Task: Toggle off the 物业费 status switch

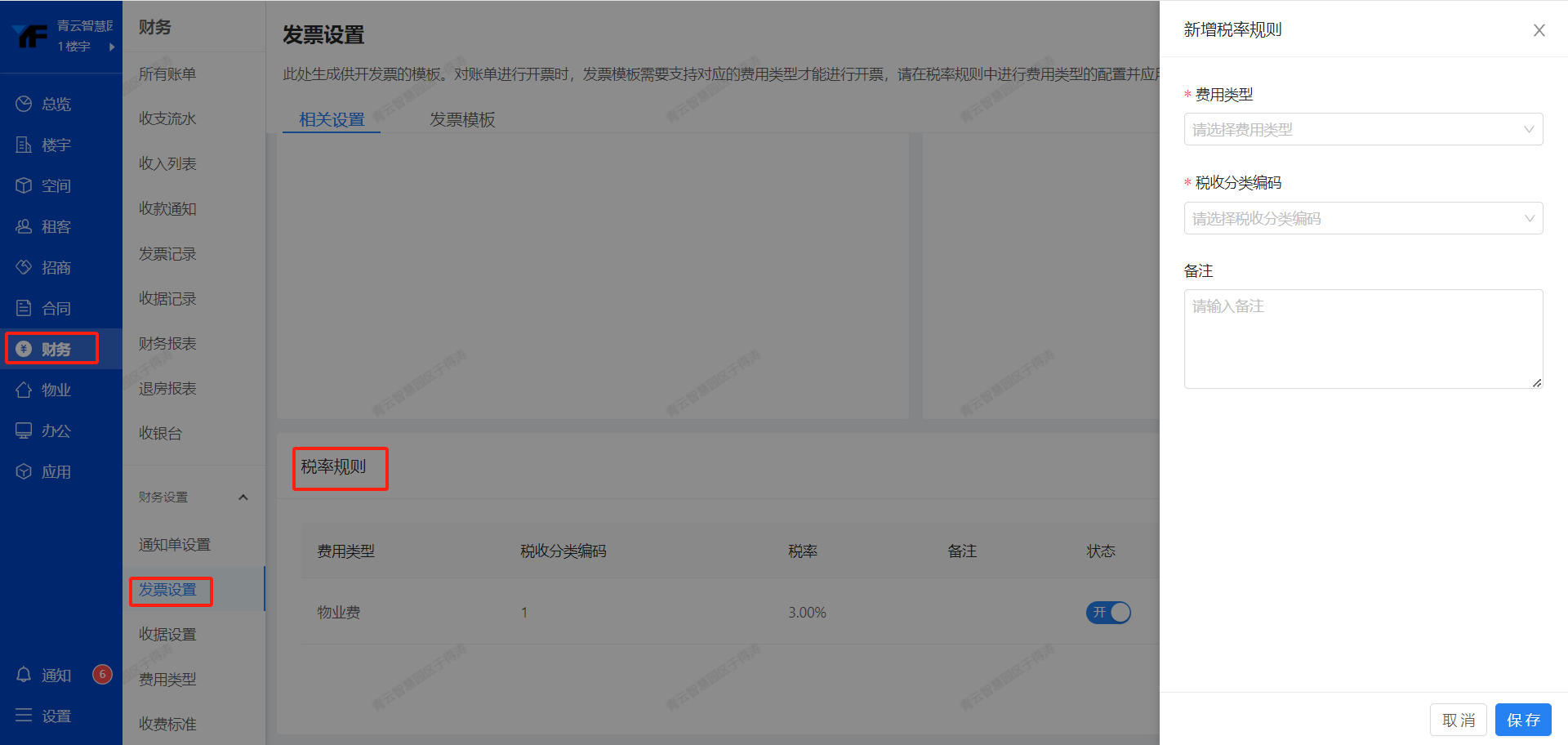Action: tap(1108, 612)
